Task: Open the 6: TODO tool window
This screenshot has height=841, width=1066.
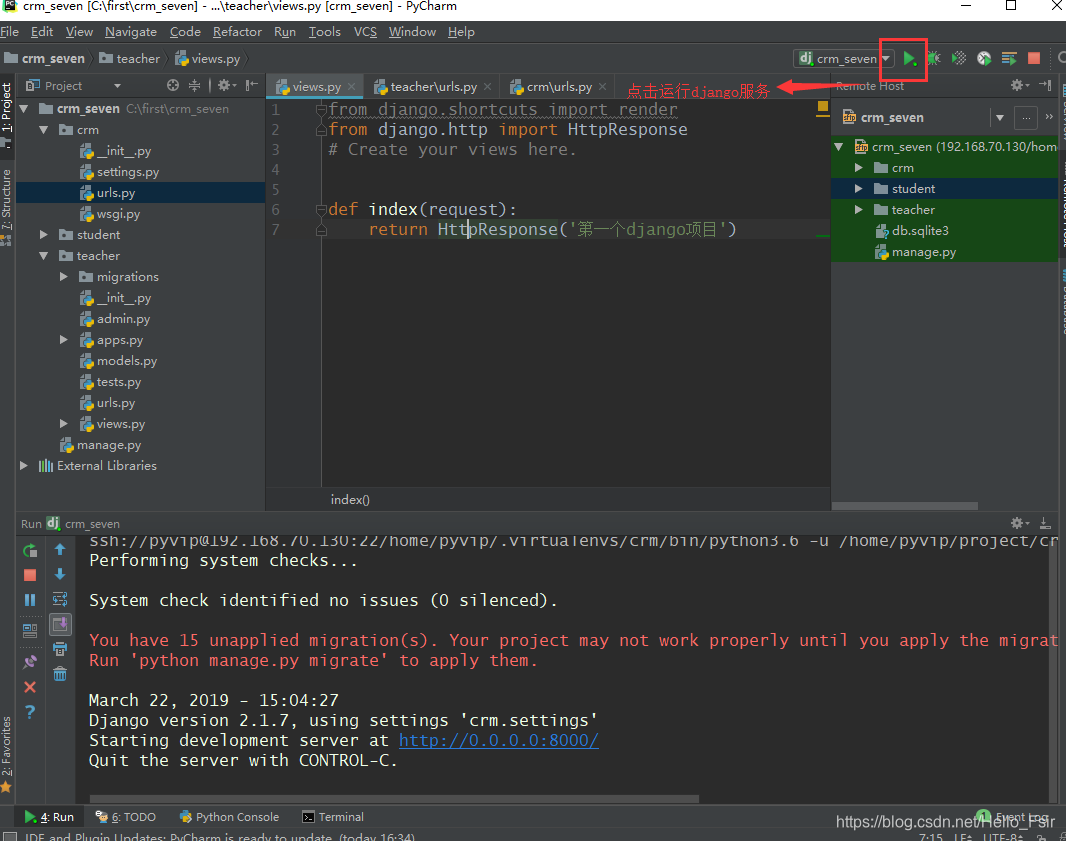Action: 126,817
